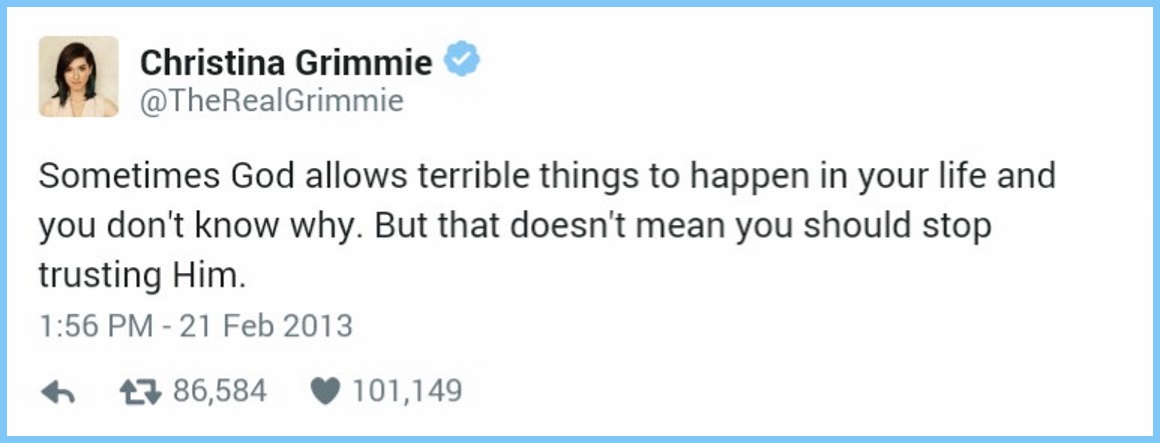Retweet this tweet using the retweet icon
This screenshot has width=1160, height=443.
tap(141, 392)
